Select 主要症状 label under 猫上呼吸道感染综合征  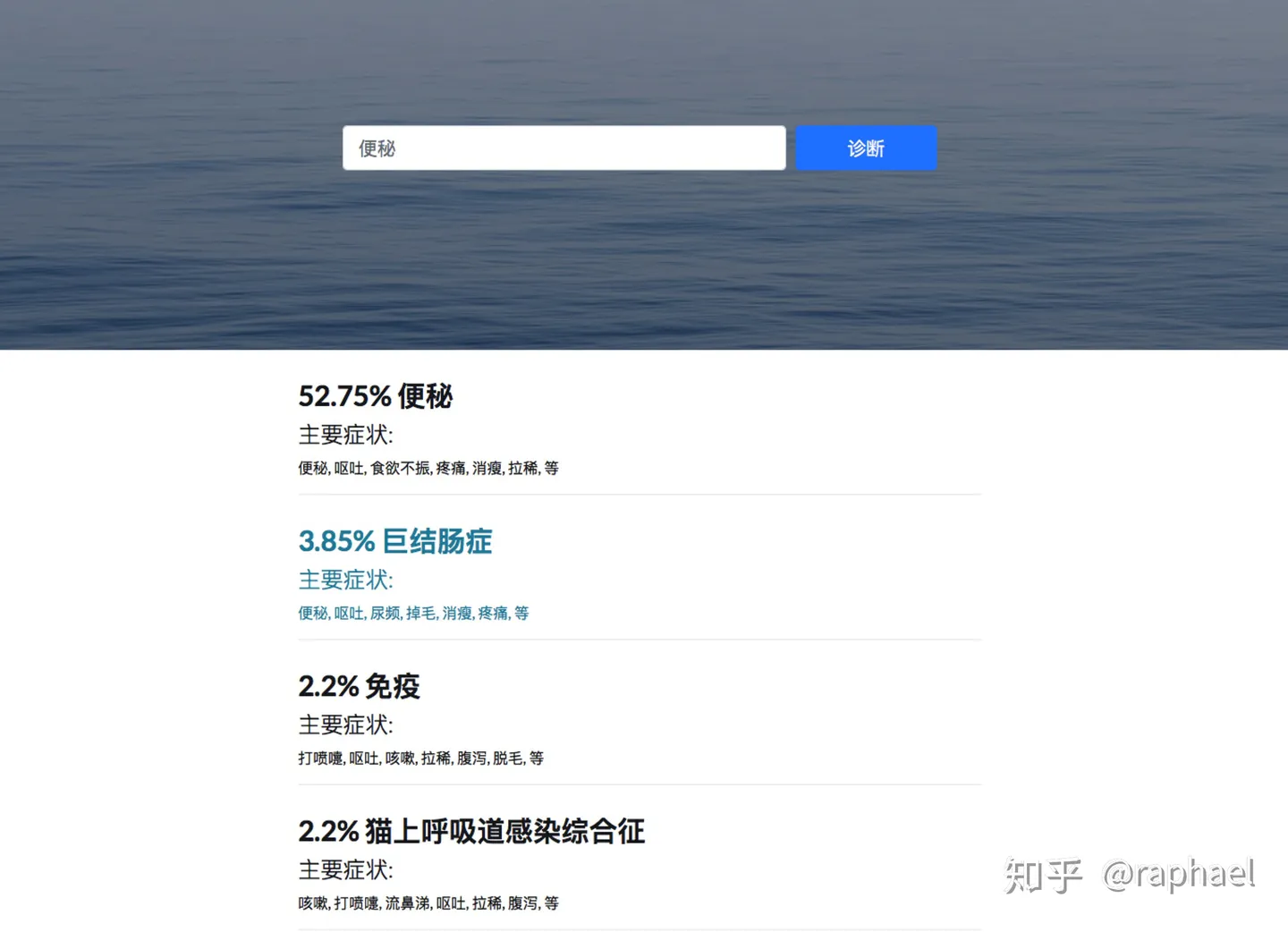(345, 869)
